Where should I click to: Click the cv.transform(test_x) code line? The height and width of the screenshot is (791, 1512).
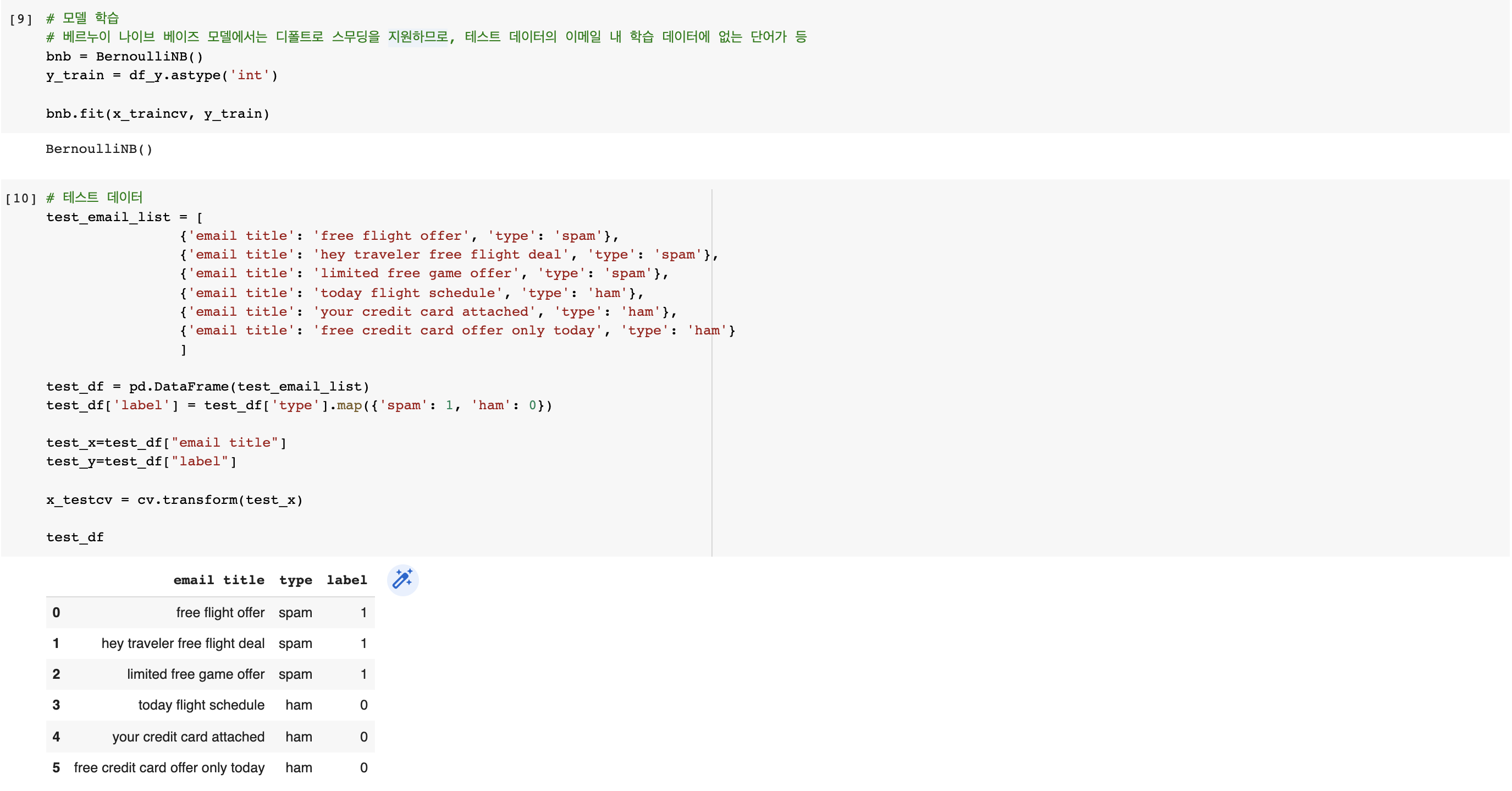point(174,499)
